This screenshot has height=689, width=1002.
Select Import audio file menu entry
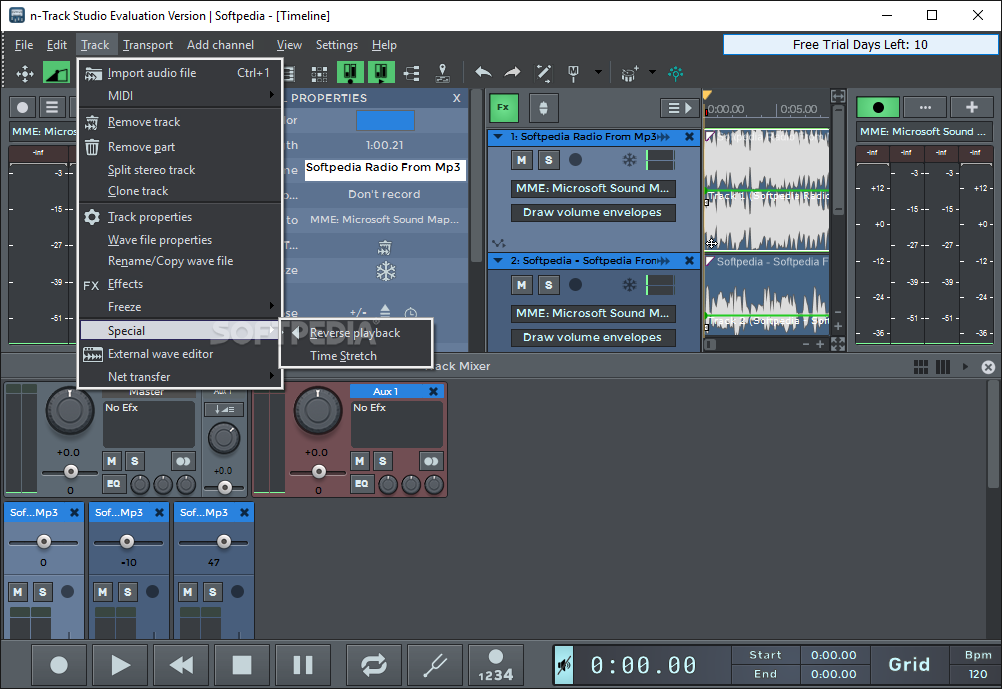click(x=180, y=73)
